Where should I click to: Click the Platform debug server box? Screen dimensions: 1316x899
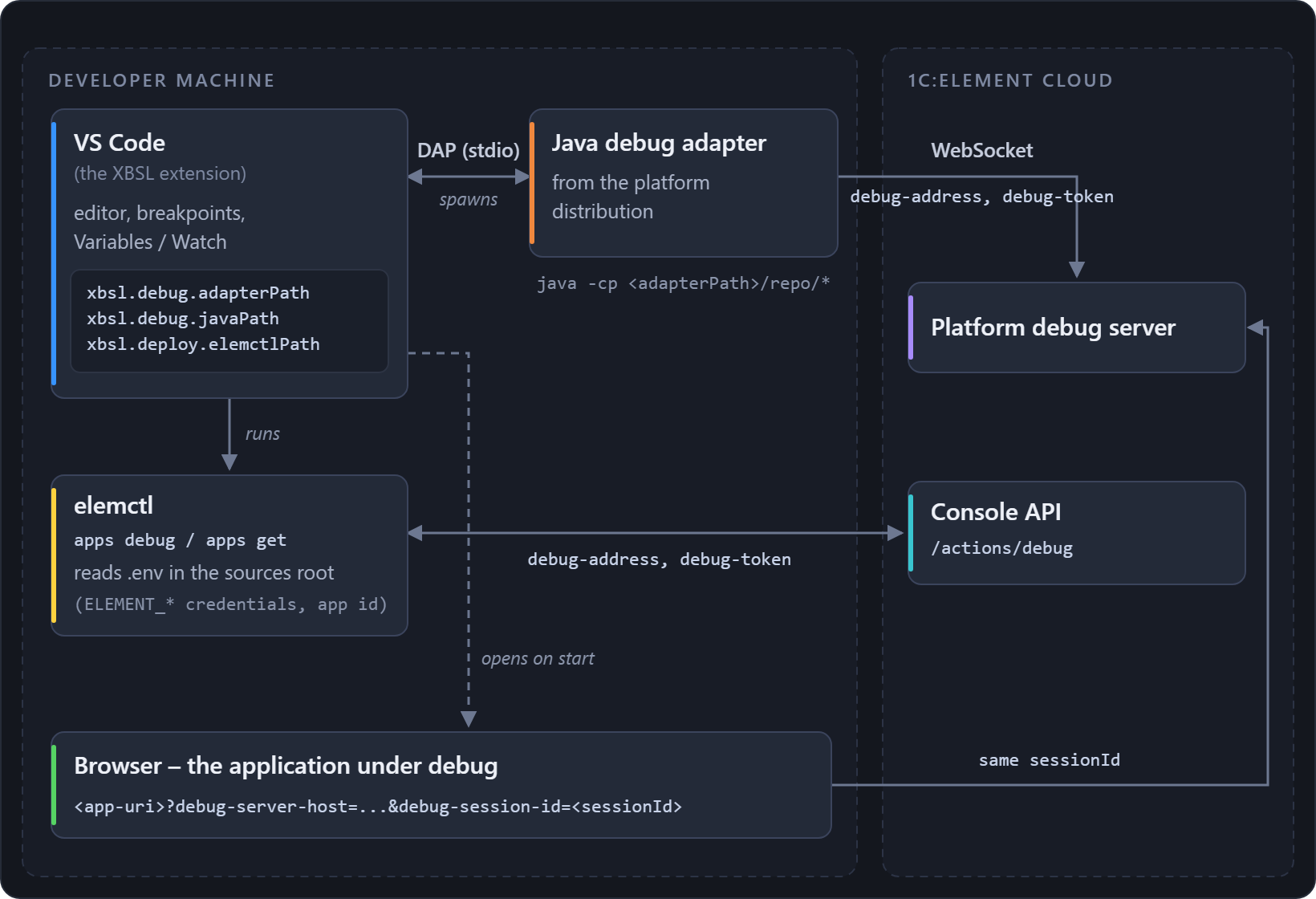[1077, 327]
